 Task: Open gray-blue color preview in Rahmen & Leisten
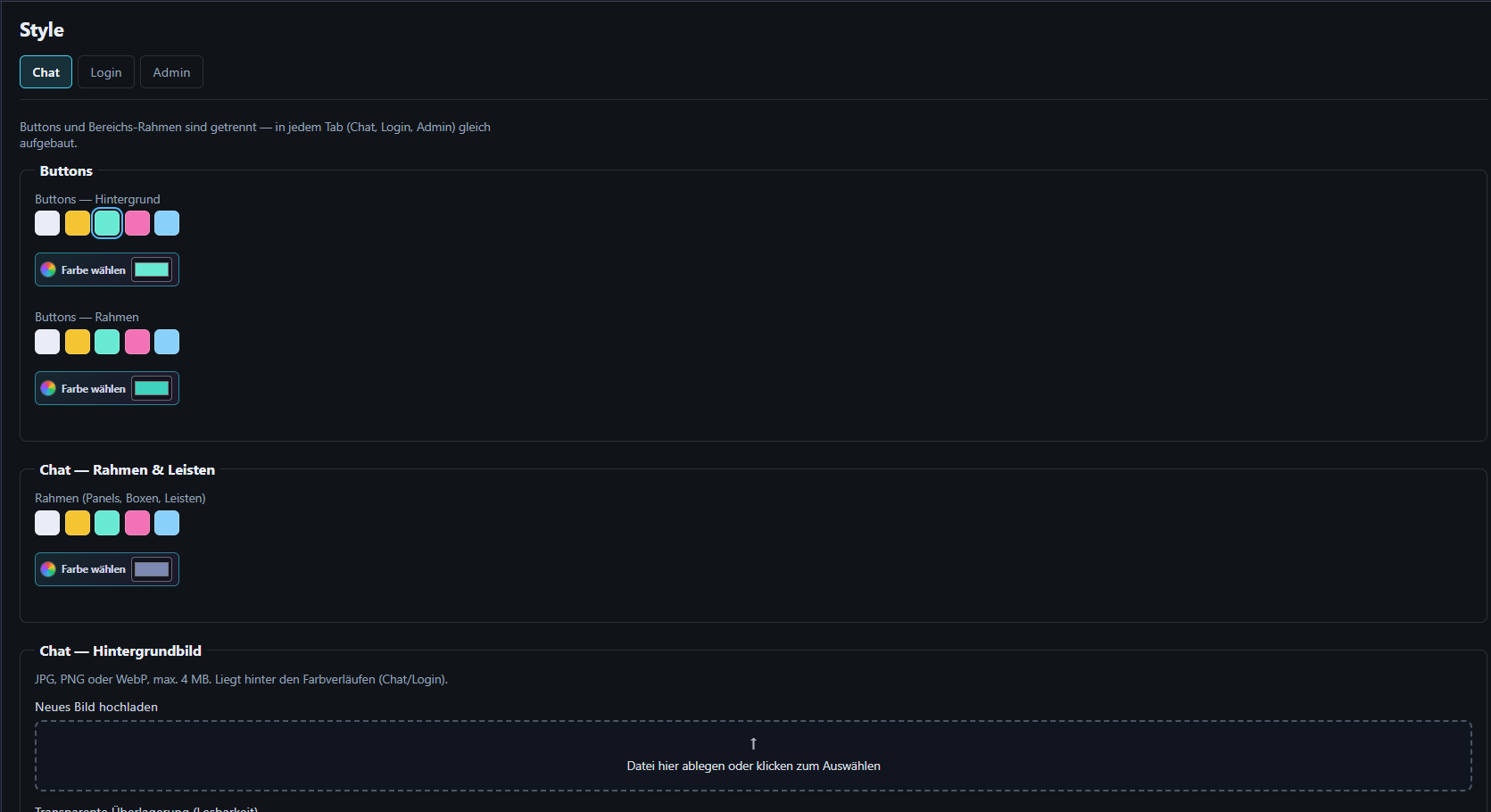152,569
